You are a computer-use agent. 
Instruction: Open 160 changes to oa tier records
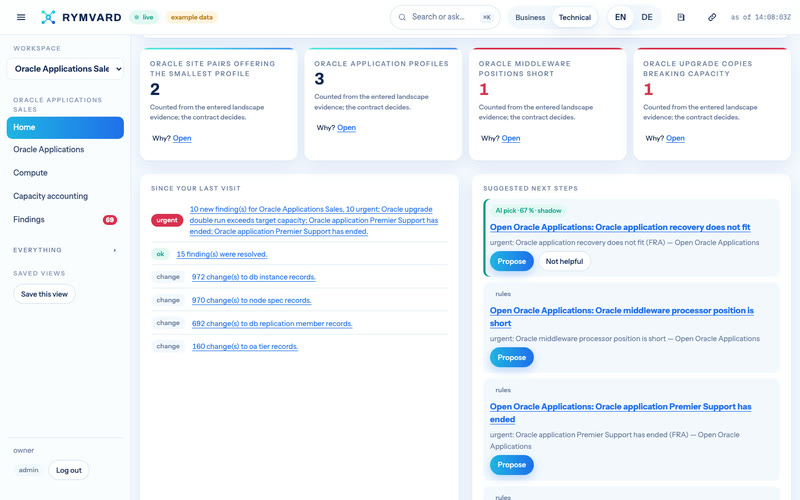click(x=244, y=346)
